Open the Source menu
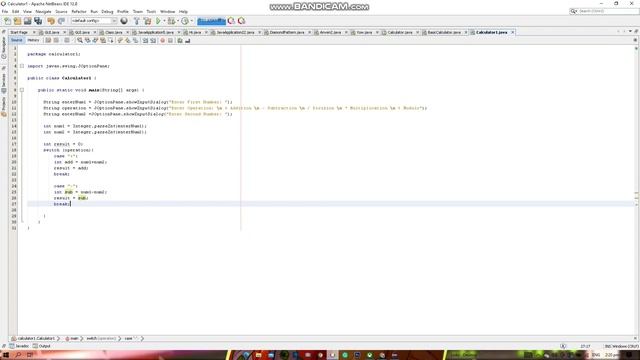640x360 pixels. (x=61, y=11)
